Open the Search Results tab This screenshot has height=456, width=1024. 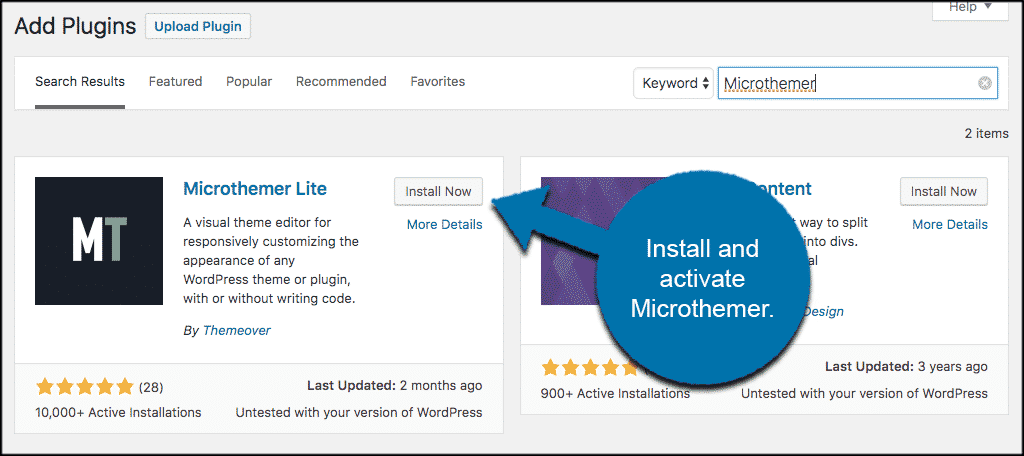(x=80, y=82)
